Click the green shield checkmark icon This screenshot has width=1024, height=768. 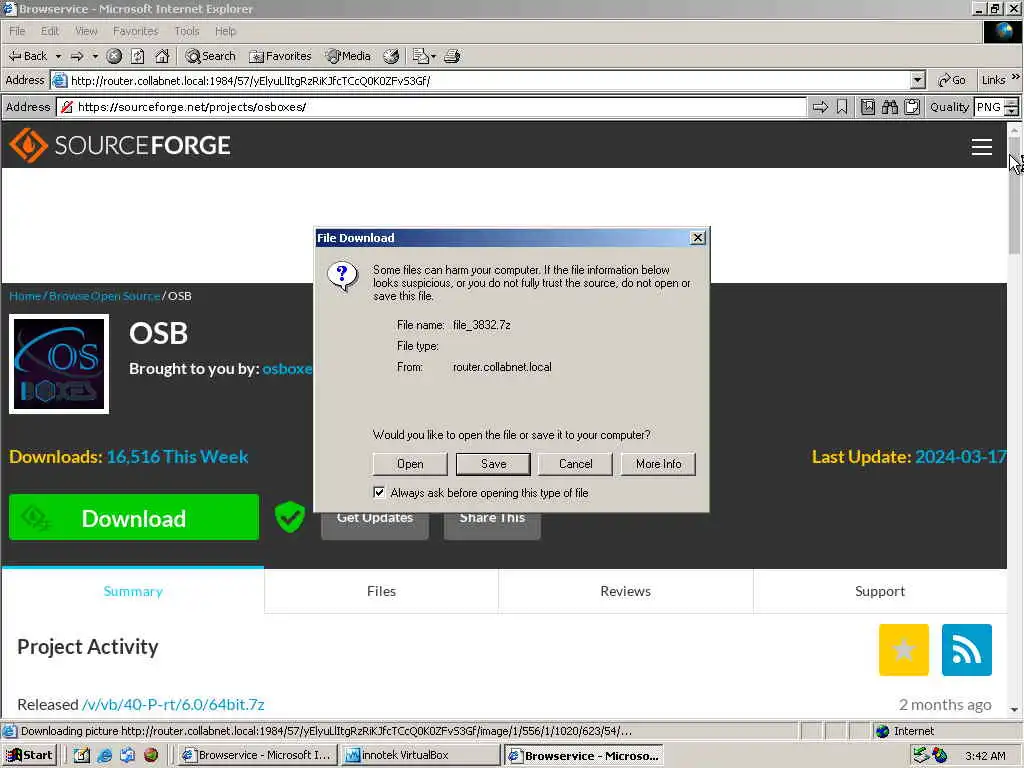[x=290, y=517]
